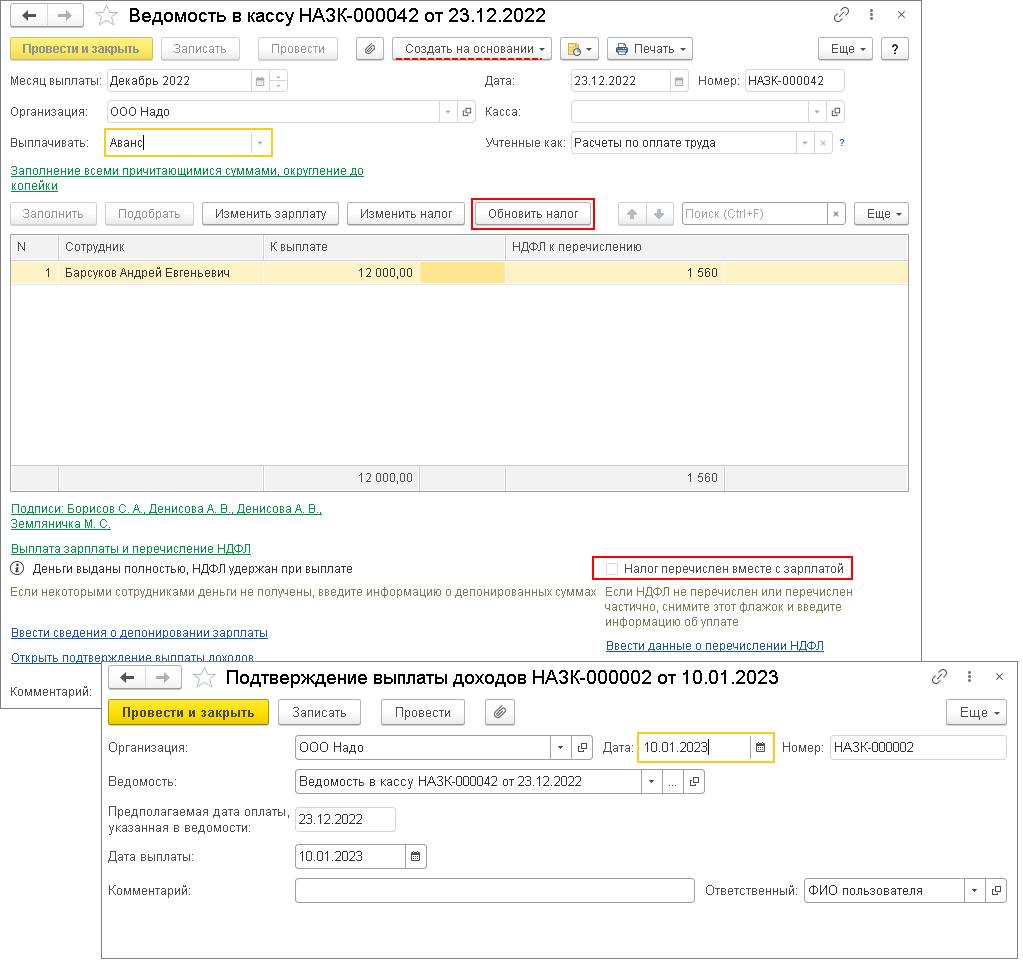Open Организация ООО Надо record in Ведомость
The height and width of the screenshot is (960, 1023).
pos(466,112)
